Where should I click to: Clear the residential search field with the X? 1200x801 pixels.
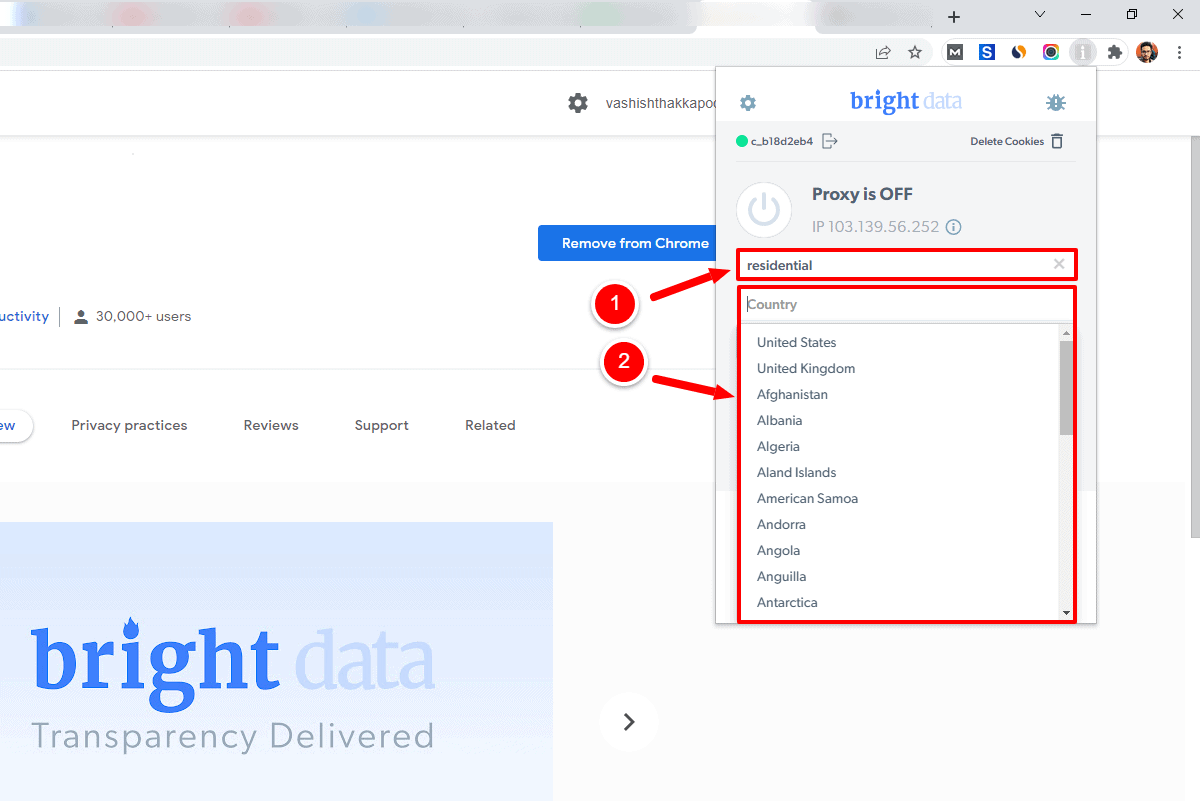[1058, 264]
